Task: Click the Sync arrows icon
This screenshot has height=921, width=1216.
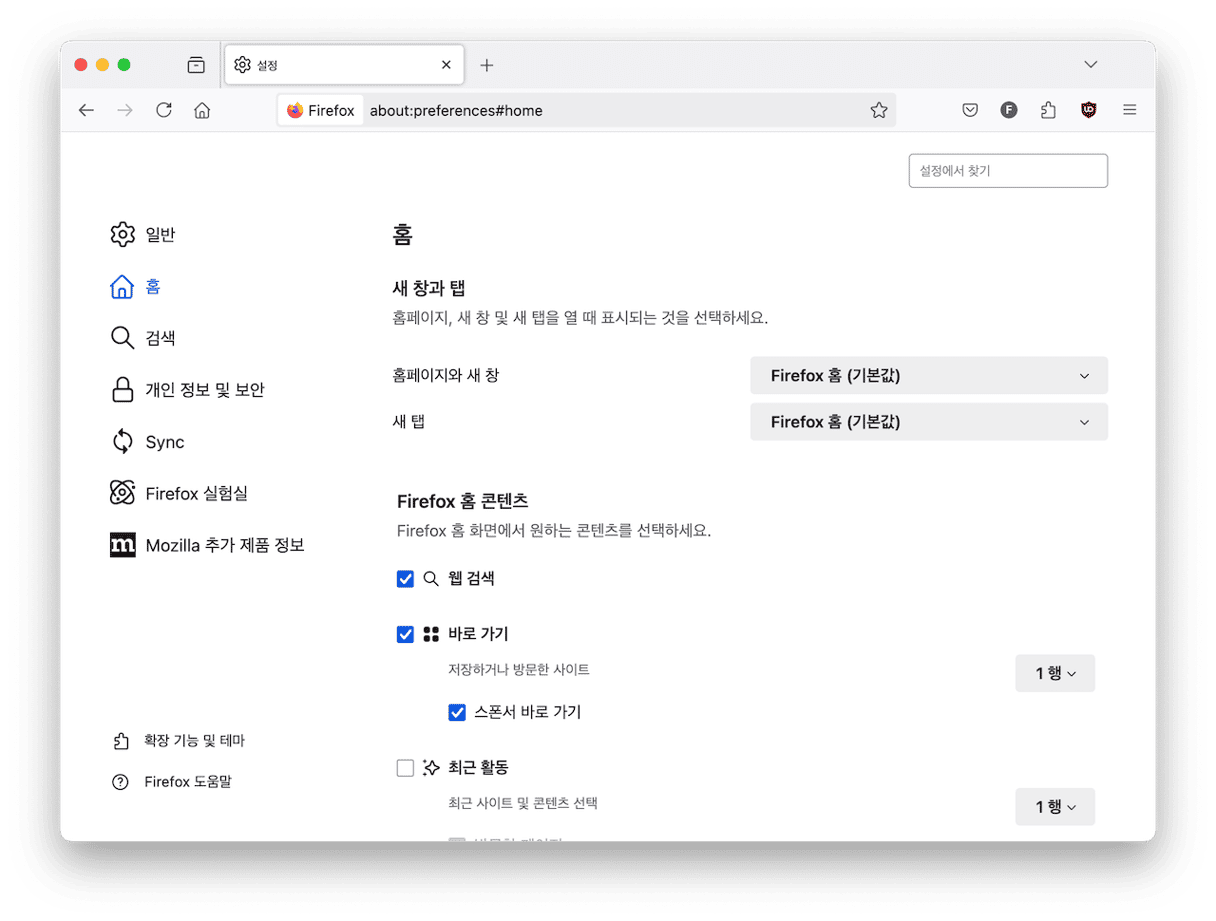Action: [x=122, y=441]
